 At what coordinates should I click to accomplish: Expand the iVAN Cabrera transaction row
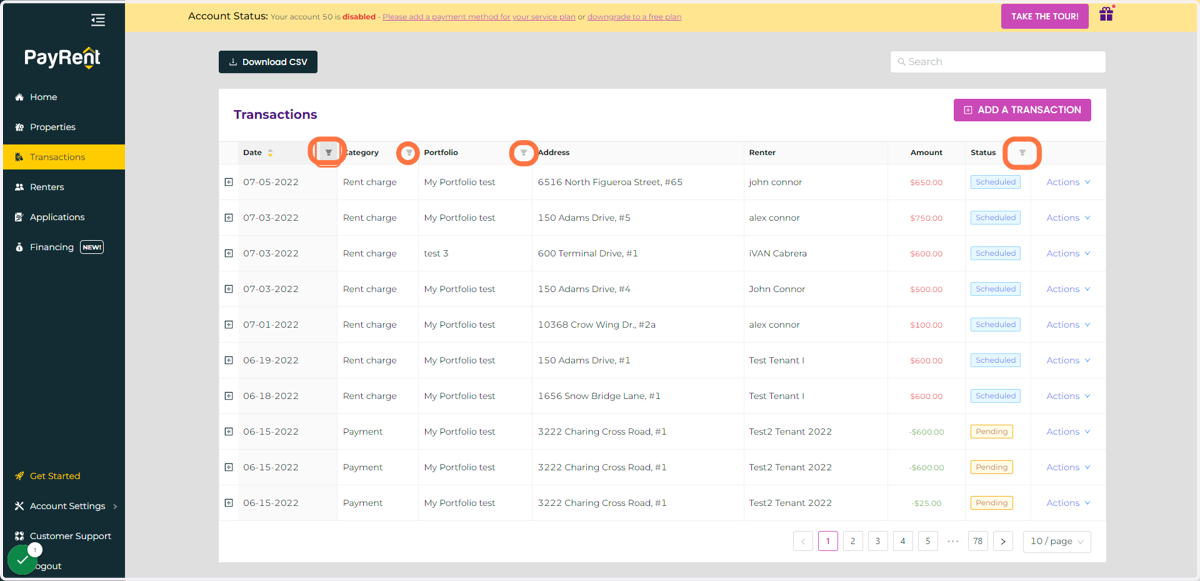(228, 254)
